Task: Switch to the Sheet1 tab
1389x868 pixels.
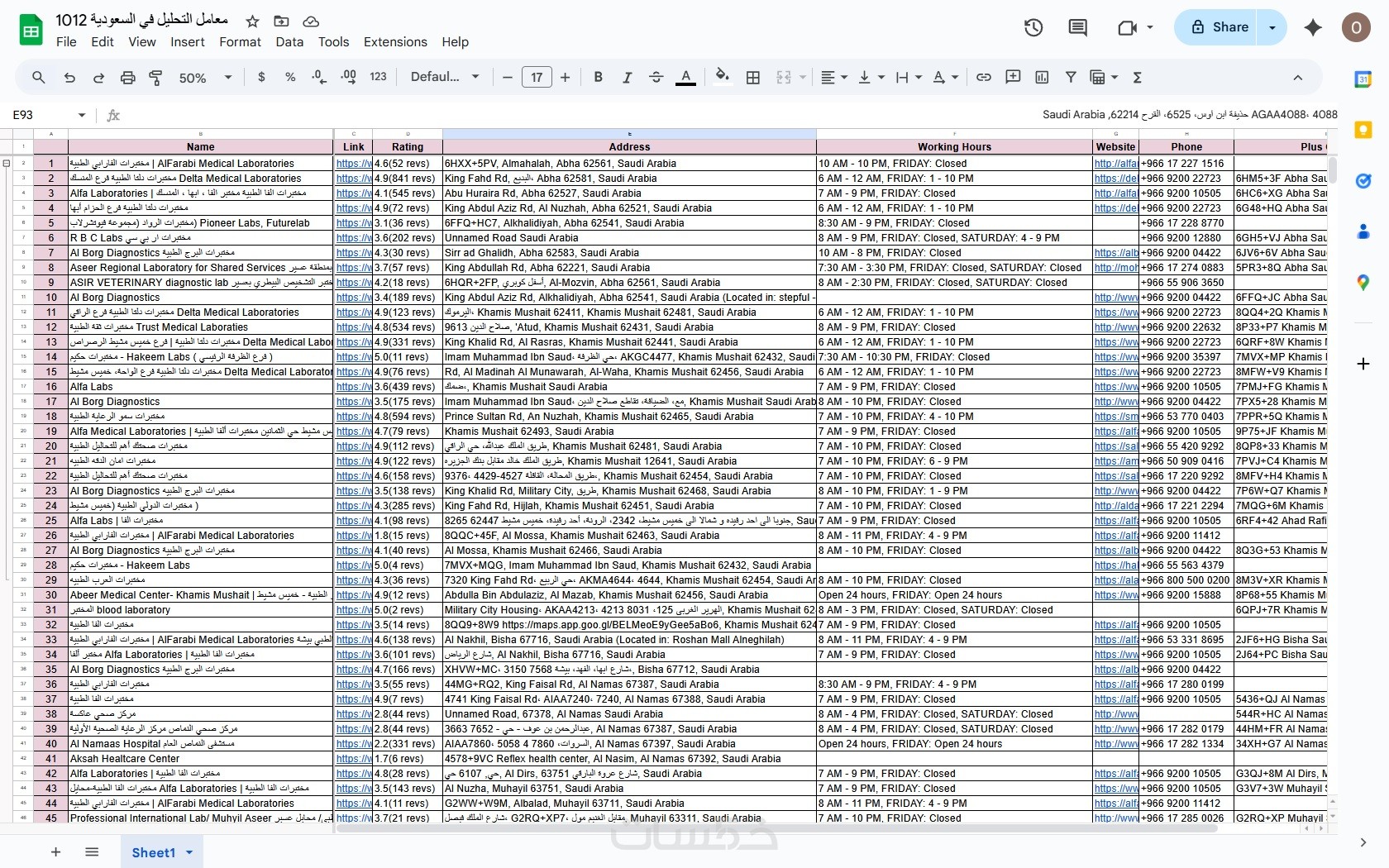Action: point(154,852)
